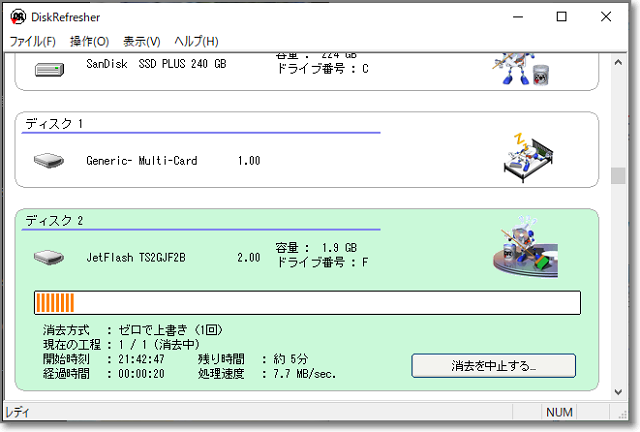640x432 pixels.
Task: Click the DiskRefresher app icon in title bar
Action: [x=18, y=17]
